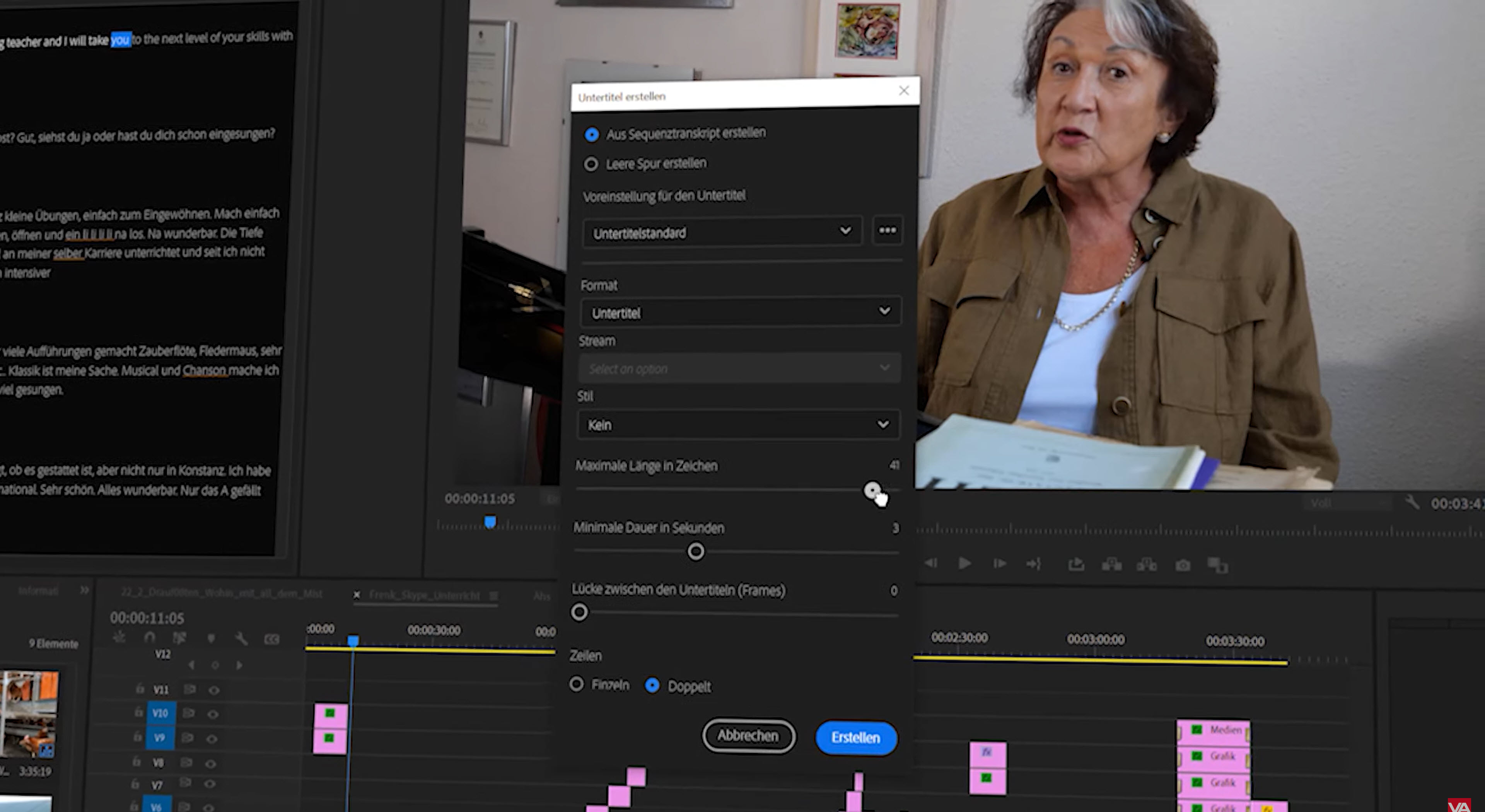1485x812 pixels.
Task: Click the Go to Out point icon
Action: [x=1034, y=564]
